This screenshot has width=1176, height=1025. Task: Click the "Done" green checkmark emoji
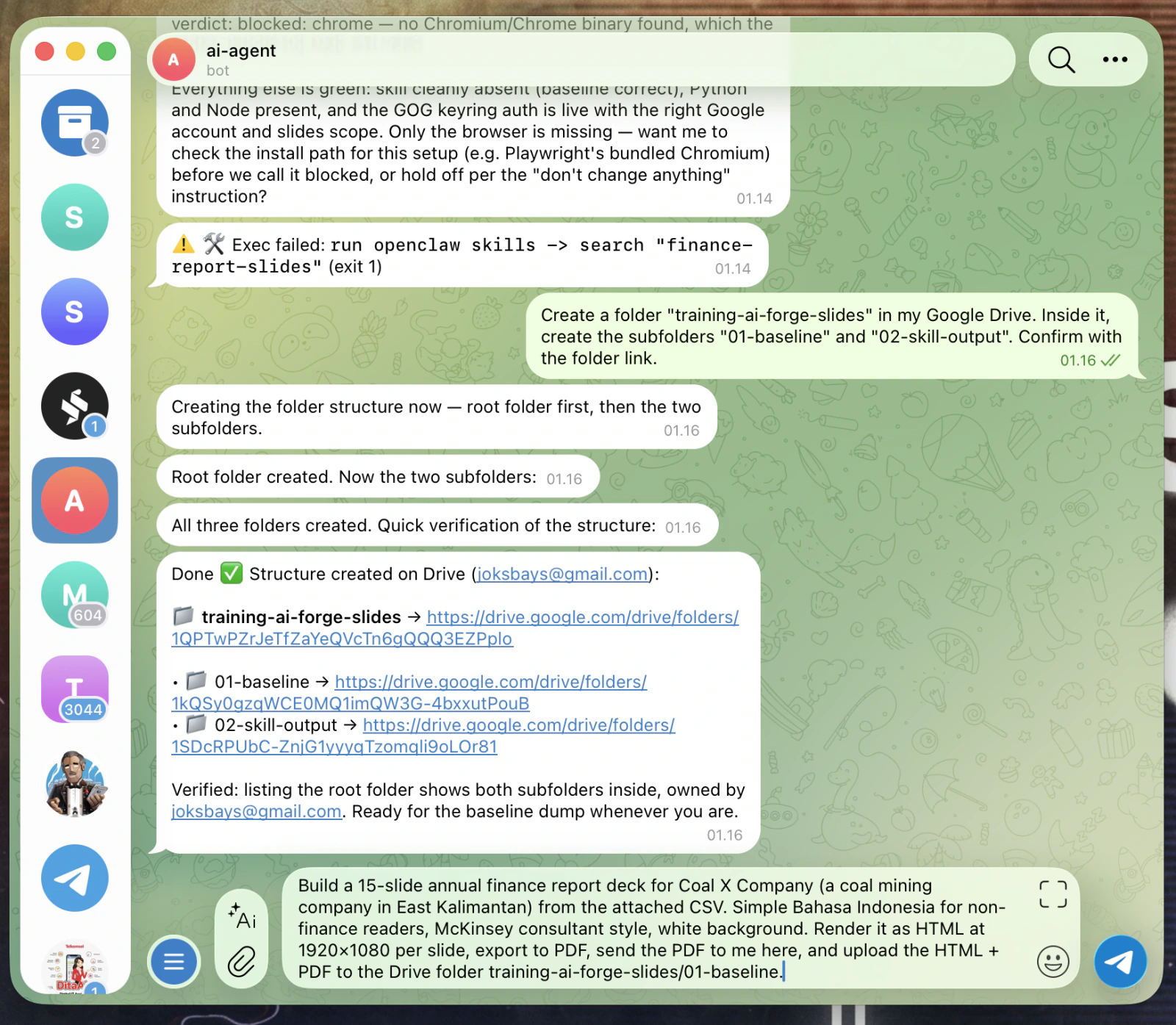coord(232,573)
